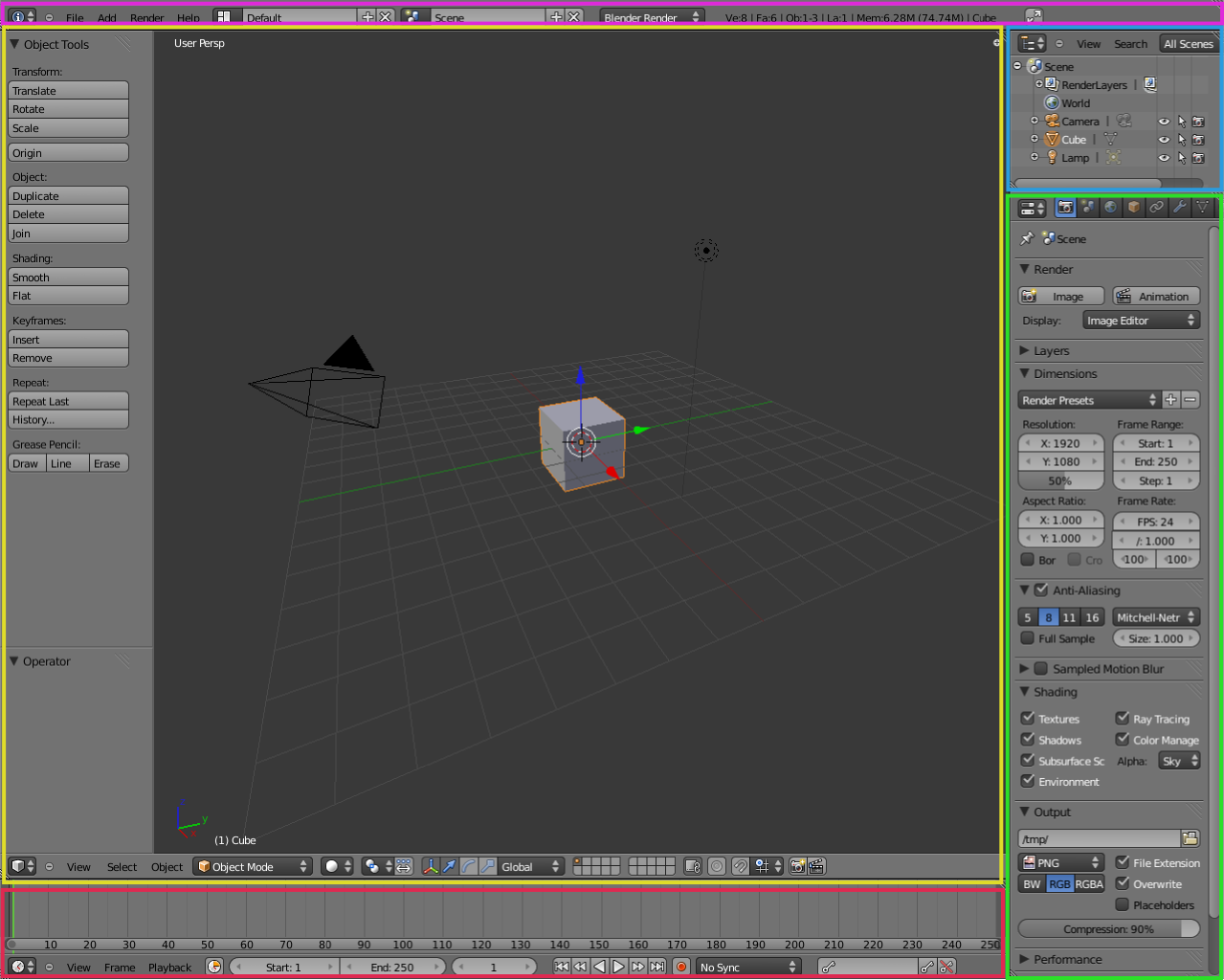1224x980 pixels.
Task: Open the Render properties camera icon
Action: coord(1065,208)
